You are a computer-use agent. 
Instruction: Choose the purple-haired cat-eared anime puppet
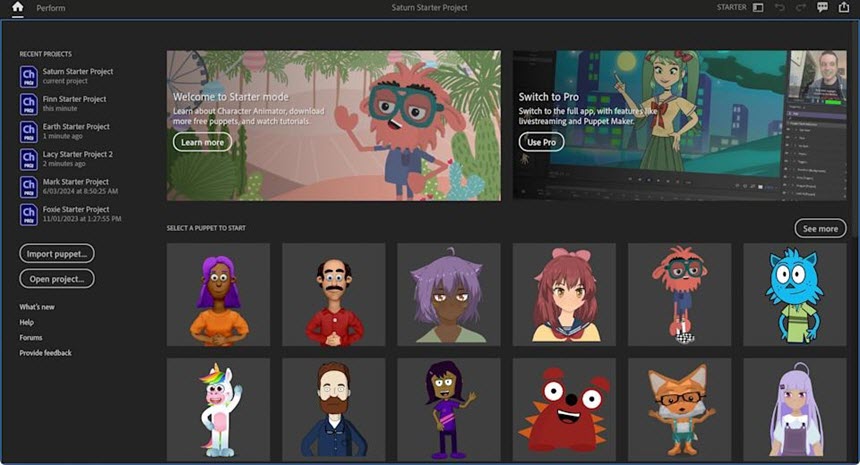click(449, 295)
